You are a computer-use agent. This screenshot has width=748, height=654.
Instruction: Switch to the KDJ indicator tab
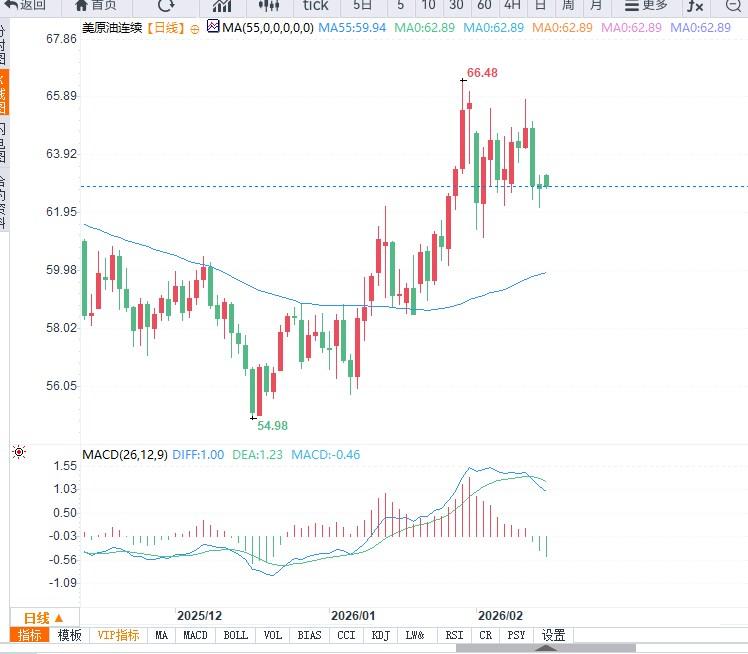[380, 635]
